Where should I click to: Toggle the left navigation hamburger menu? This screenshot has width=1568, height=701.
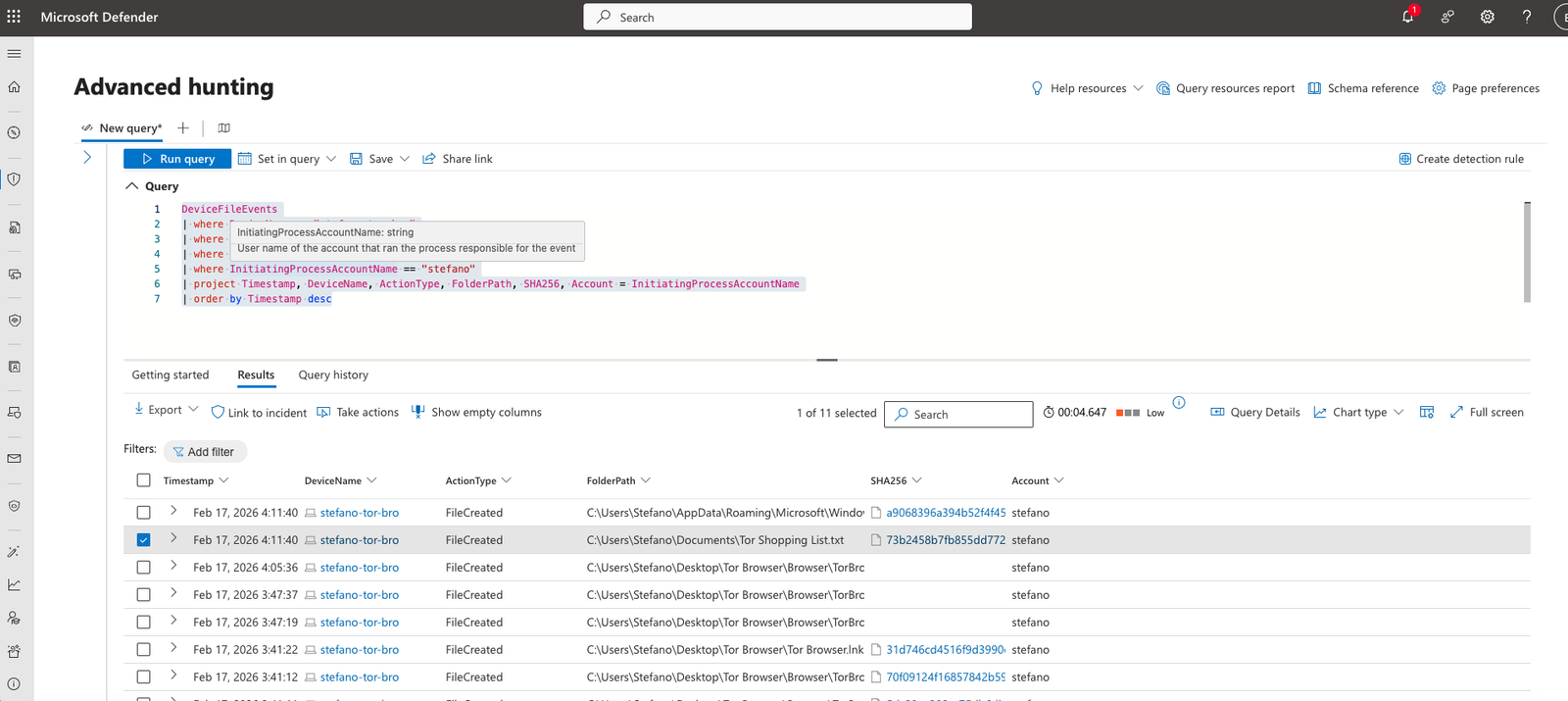click(14, 53)
